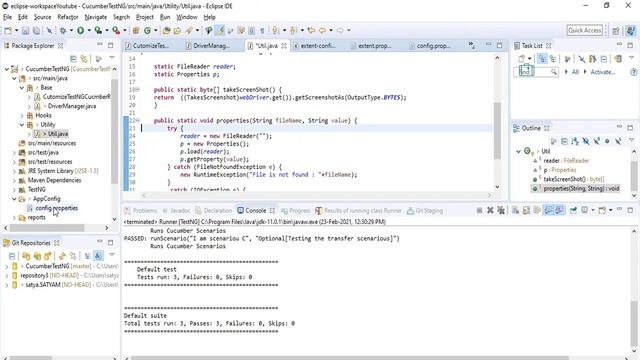Click Toggle Mark Occurrences highlighter icon
The height and width of the screenshot is (360, 640).
click(220, 30)
